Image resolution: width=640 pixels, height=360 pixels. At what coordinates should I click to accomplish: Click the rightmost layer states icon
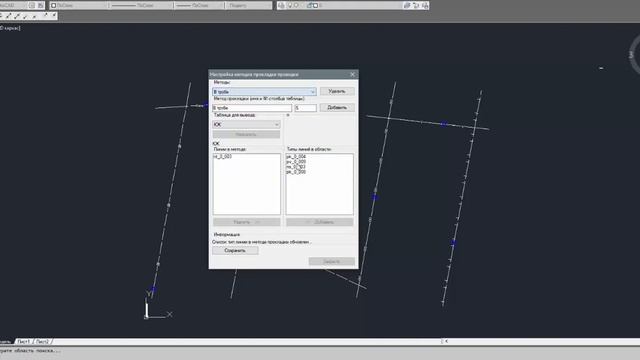(x=425, y=5)
